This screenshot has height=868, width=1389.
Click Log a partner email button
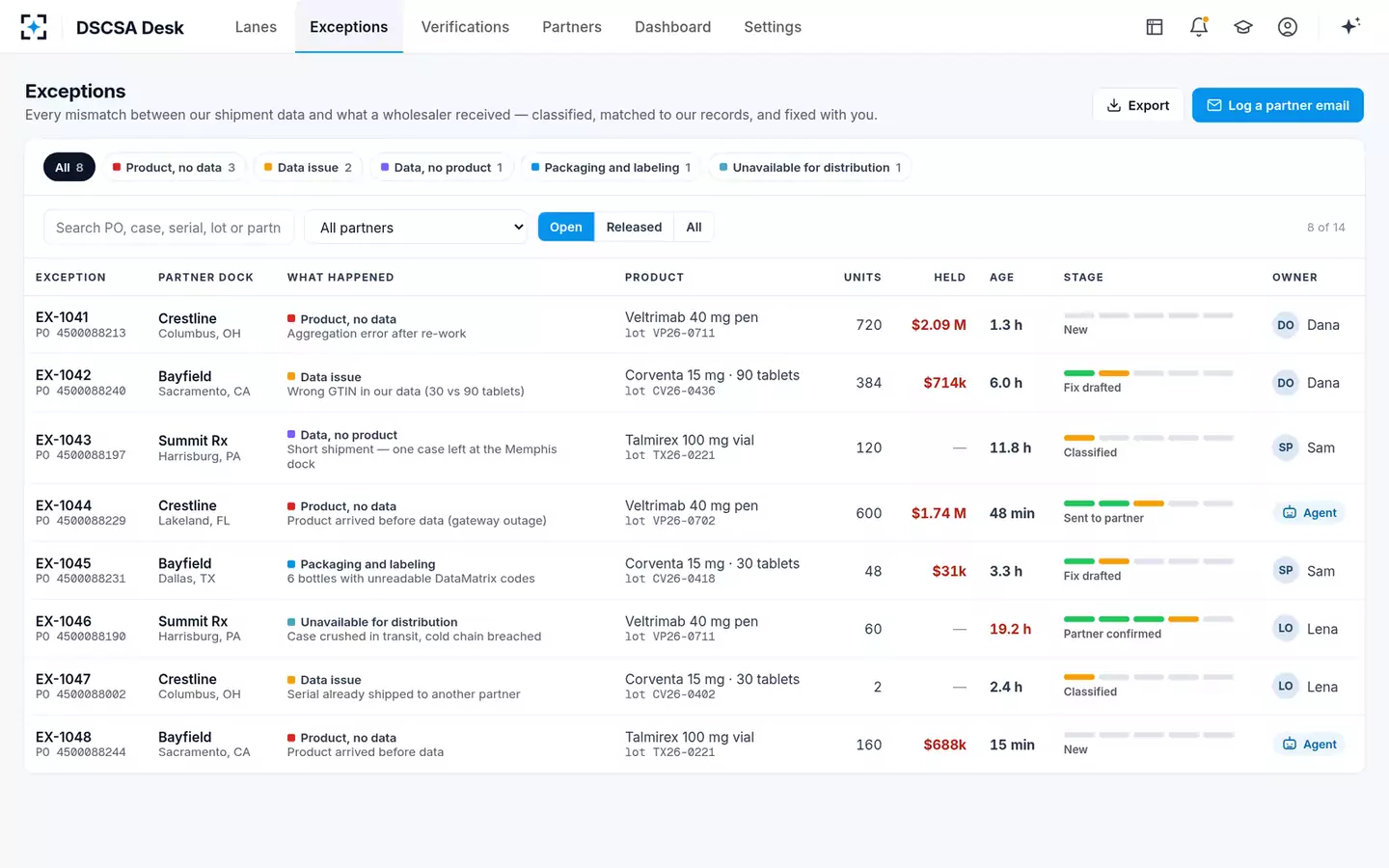click(1278, 105)
